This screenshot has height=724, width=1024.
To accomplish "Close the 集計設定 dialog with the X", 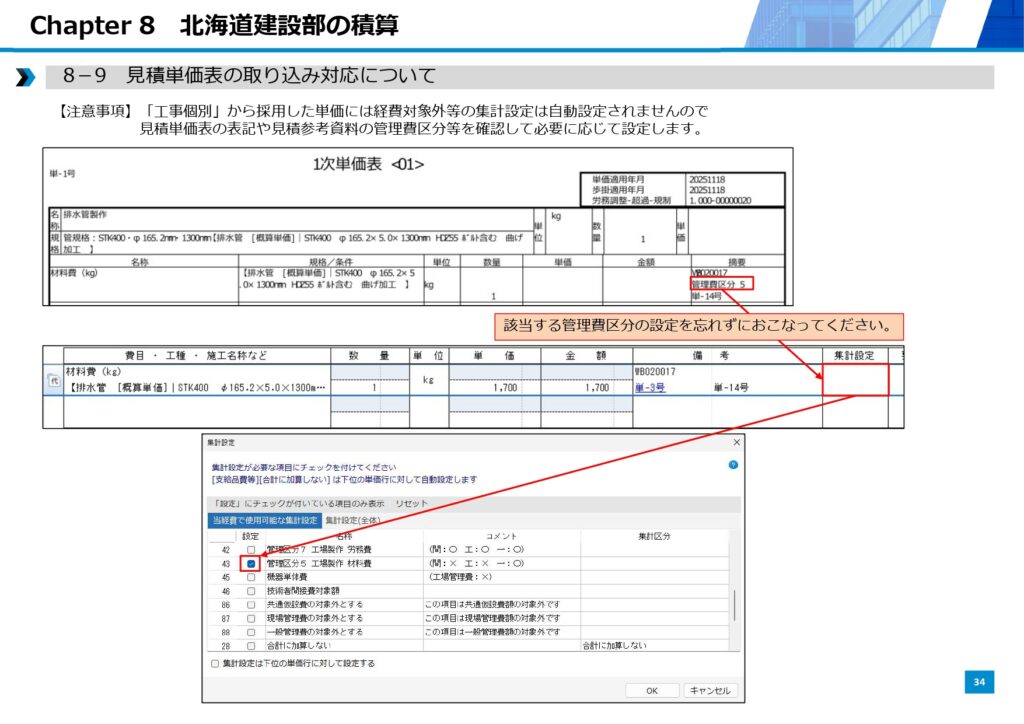I will point(737,442).
